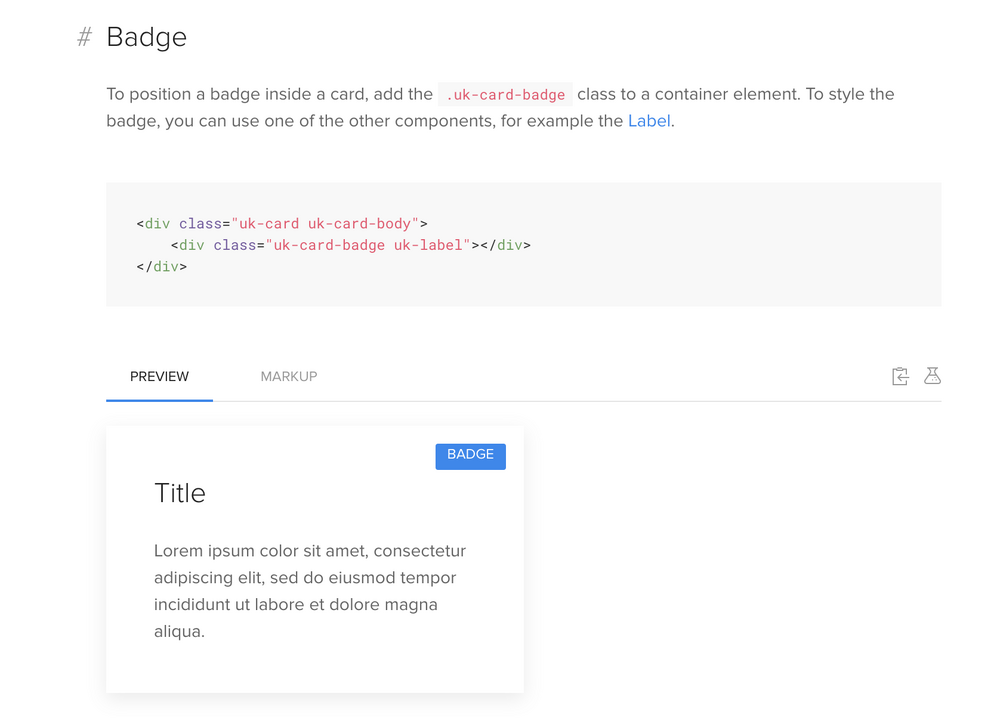Click the word "aliqua." in the card
This screenshot has height=718, width=1000.
179,632
